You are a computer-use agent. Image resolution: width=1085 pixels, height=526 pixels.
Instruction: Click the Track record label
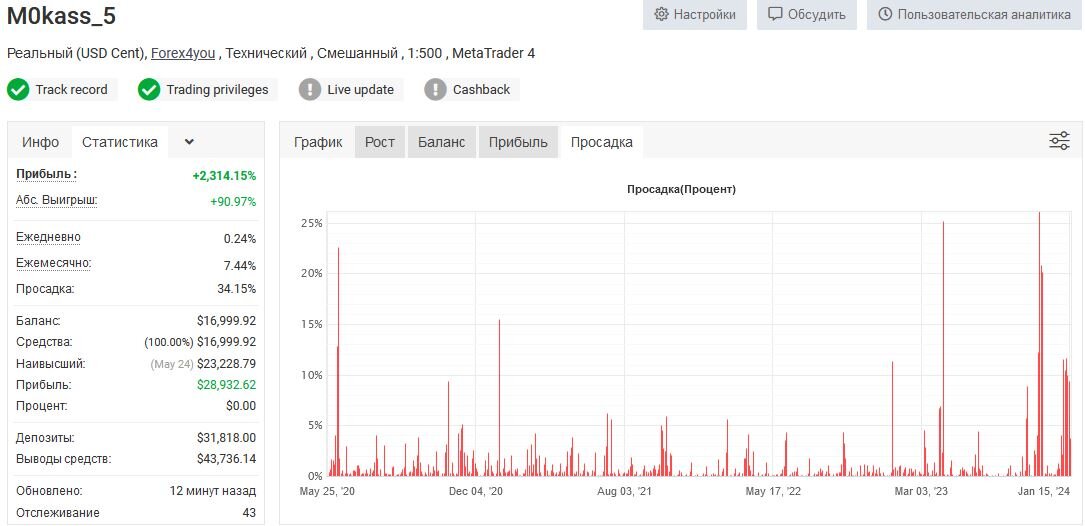point(71,89)
